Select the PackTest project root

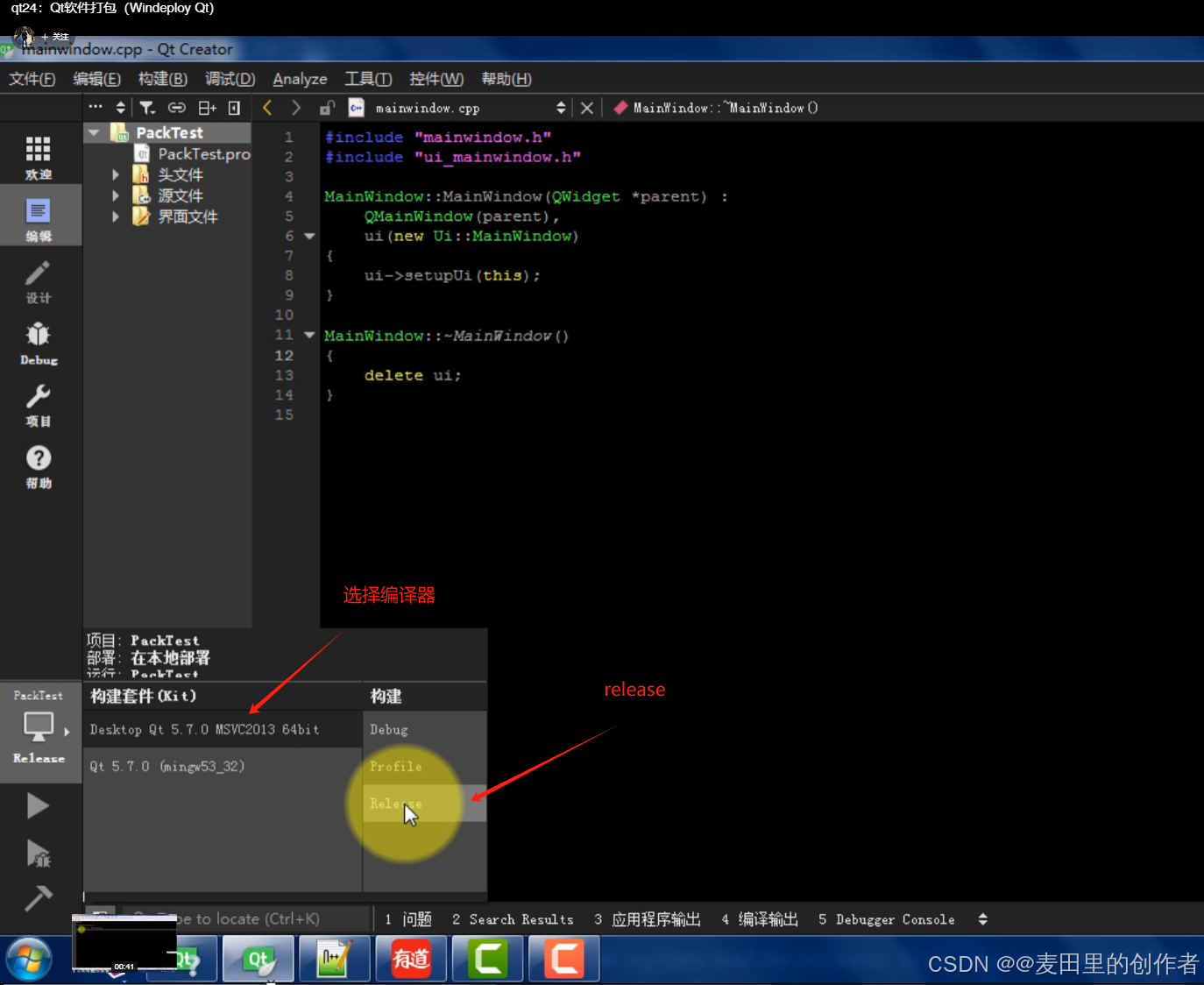click(x=169, y=132)
